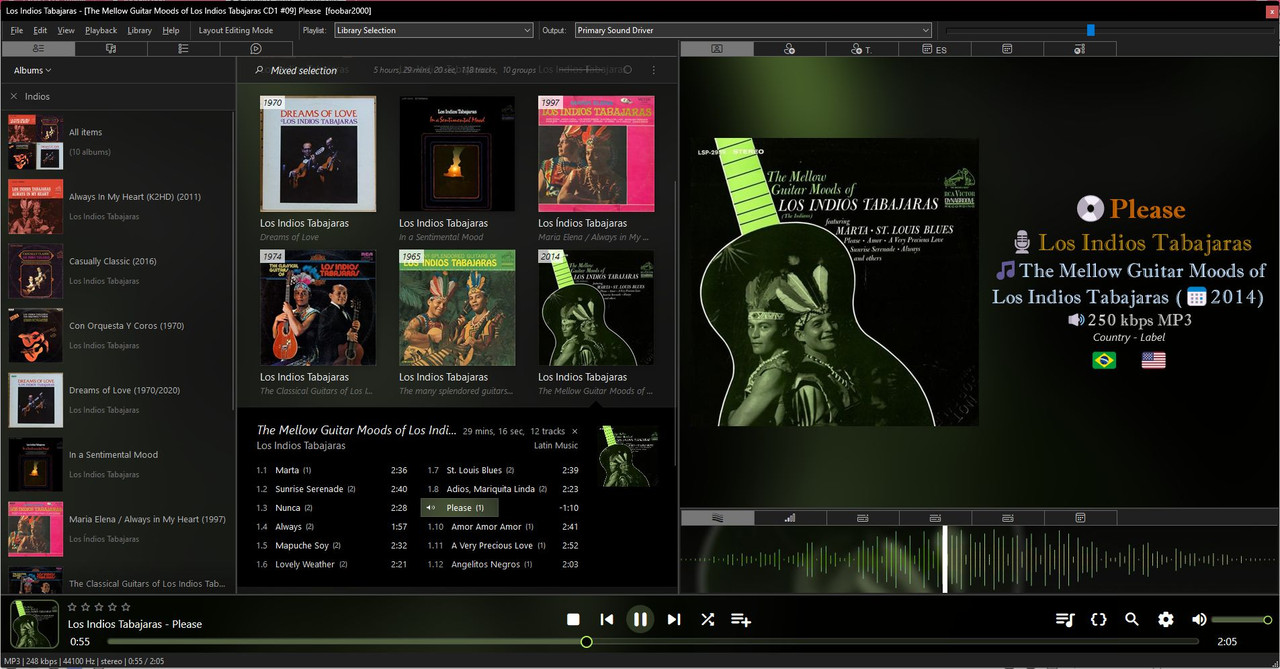Open the settings gear icon
The height and width of the screenshot is (669, 1280).
click(1166, 619)
